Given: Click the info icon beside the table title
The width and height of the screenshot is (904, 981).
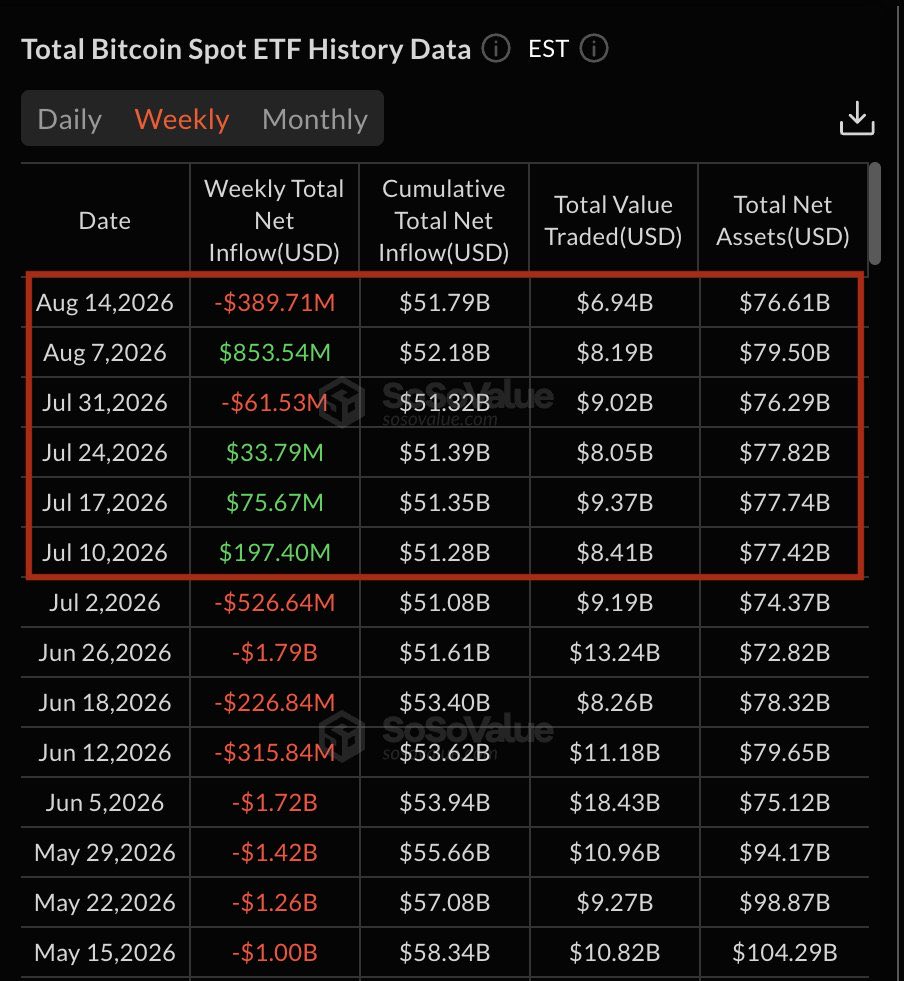Looking at the screenshot, I should 495,49.
